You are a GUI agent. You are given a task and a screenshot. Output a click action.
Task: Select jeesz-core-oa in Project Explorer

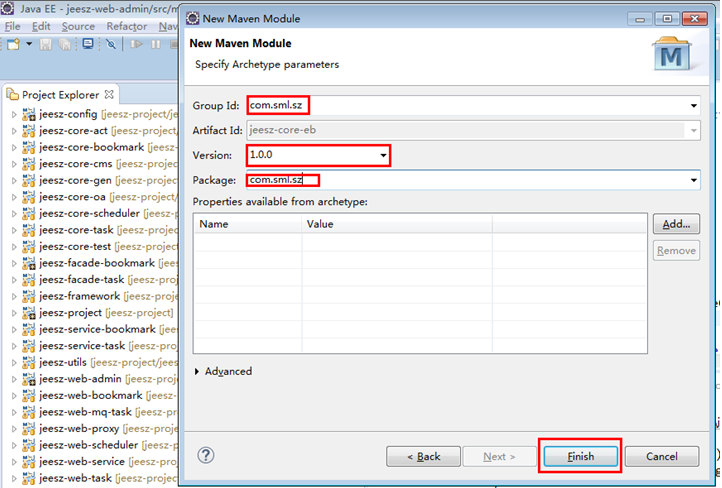(x=72, y=197)
